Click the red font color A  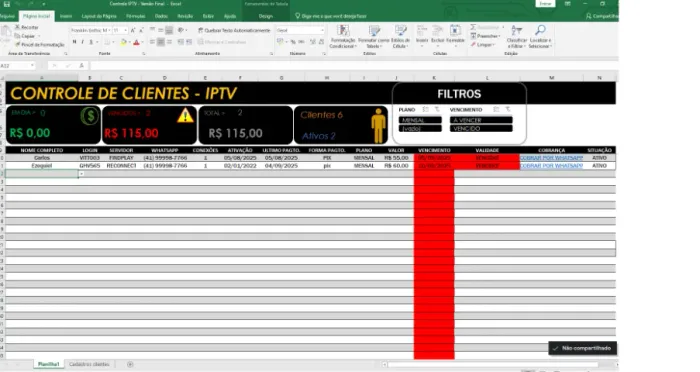tap(137, 42)
